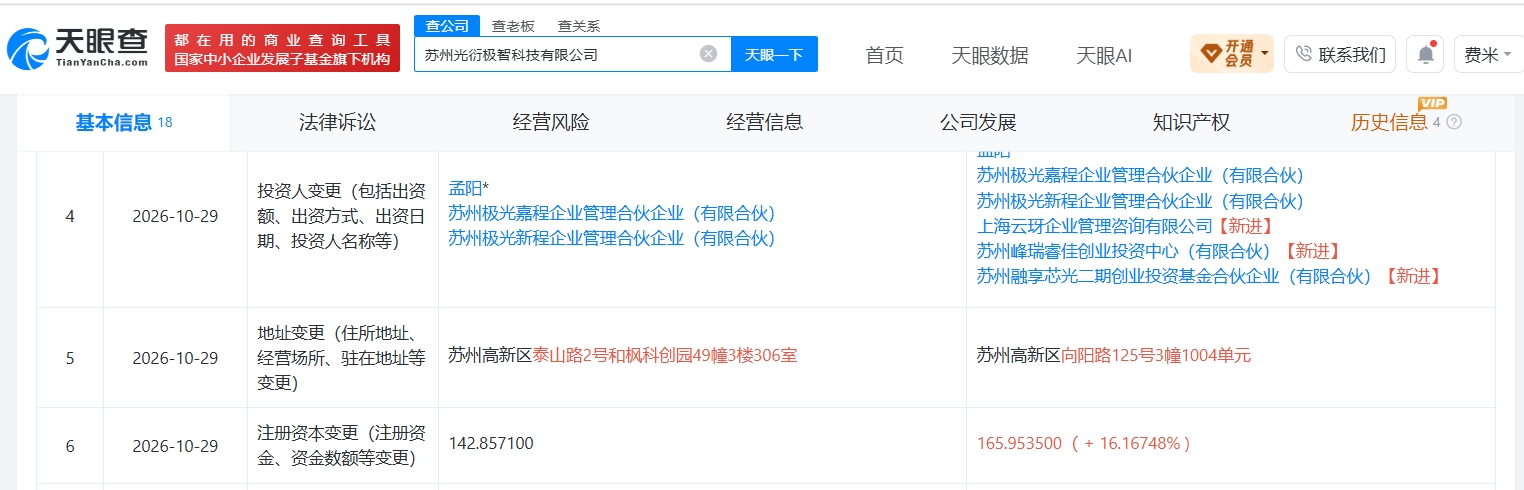Click the row number 6 cell

click(70, 446)
